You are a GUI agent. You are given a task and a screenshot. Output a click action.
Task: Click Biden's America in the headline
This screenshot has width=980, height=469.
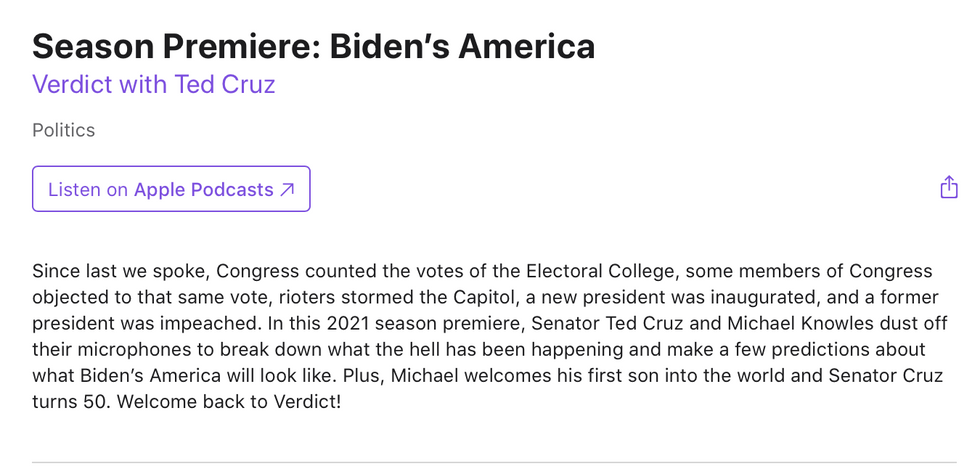pyautogui.click(x=462, y=46)
